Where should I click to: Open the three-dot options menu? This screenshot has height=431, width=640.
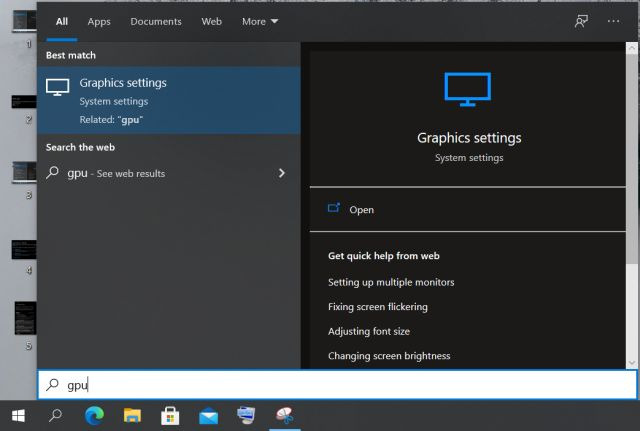613,21
